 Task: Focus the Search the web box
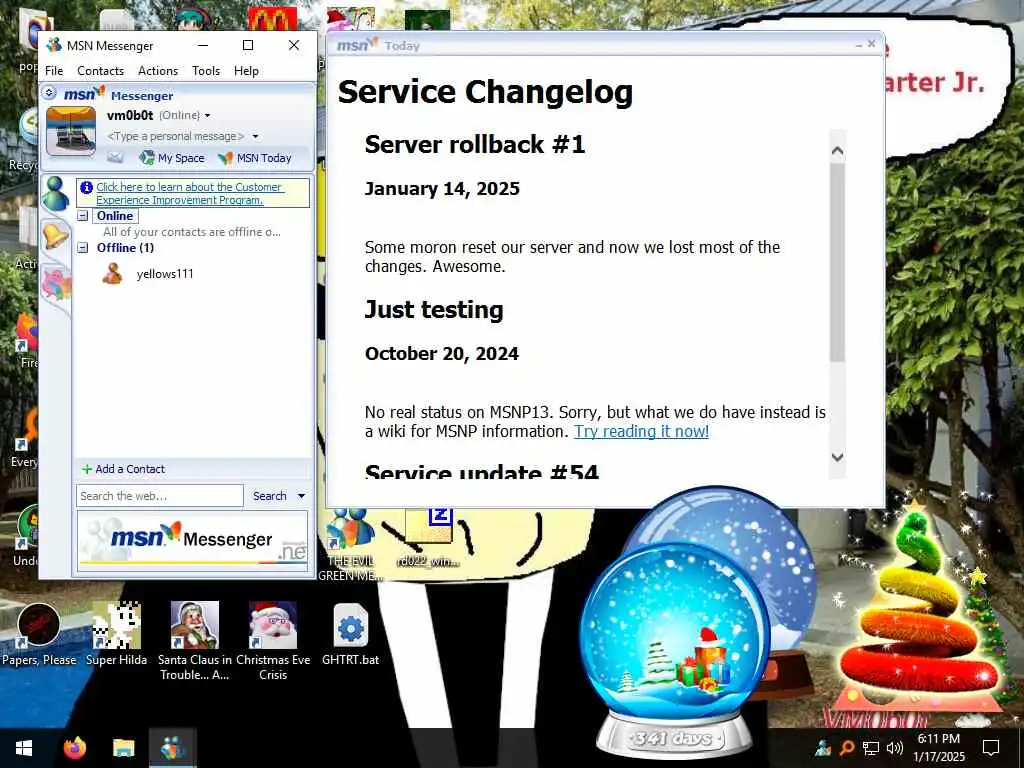[160, 496]
